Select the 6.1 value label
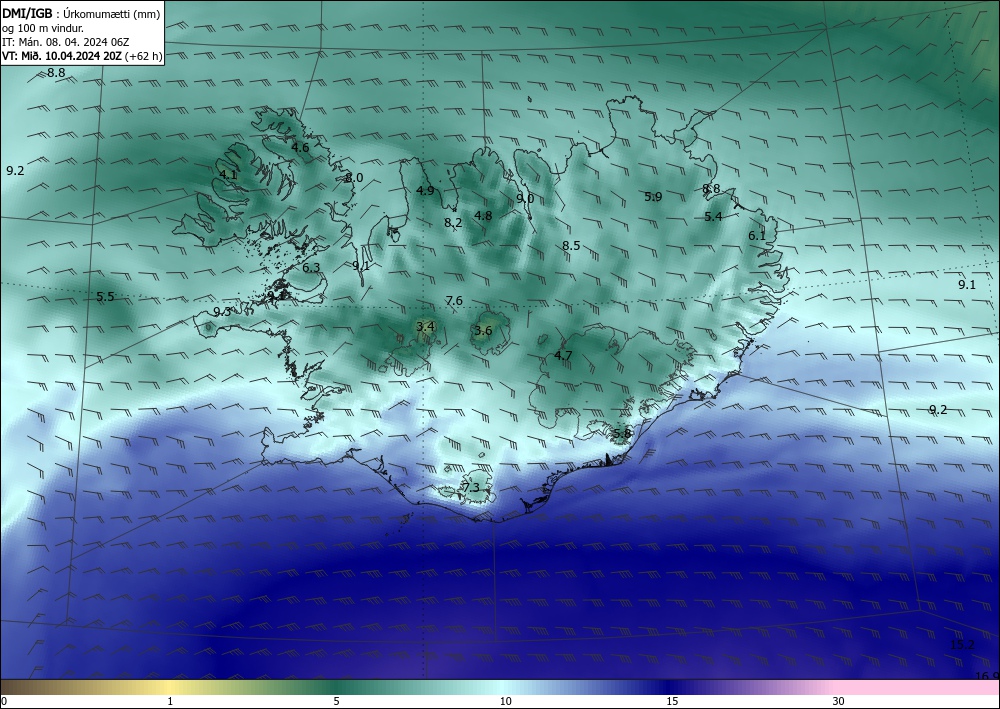 757,236
